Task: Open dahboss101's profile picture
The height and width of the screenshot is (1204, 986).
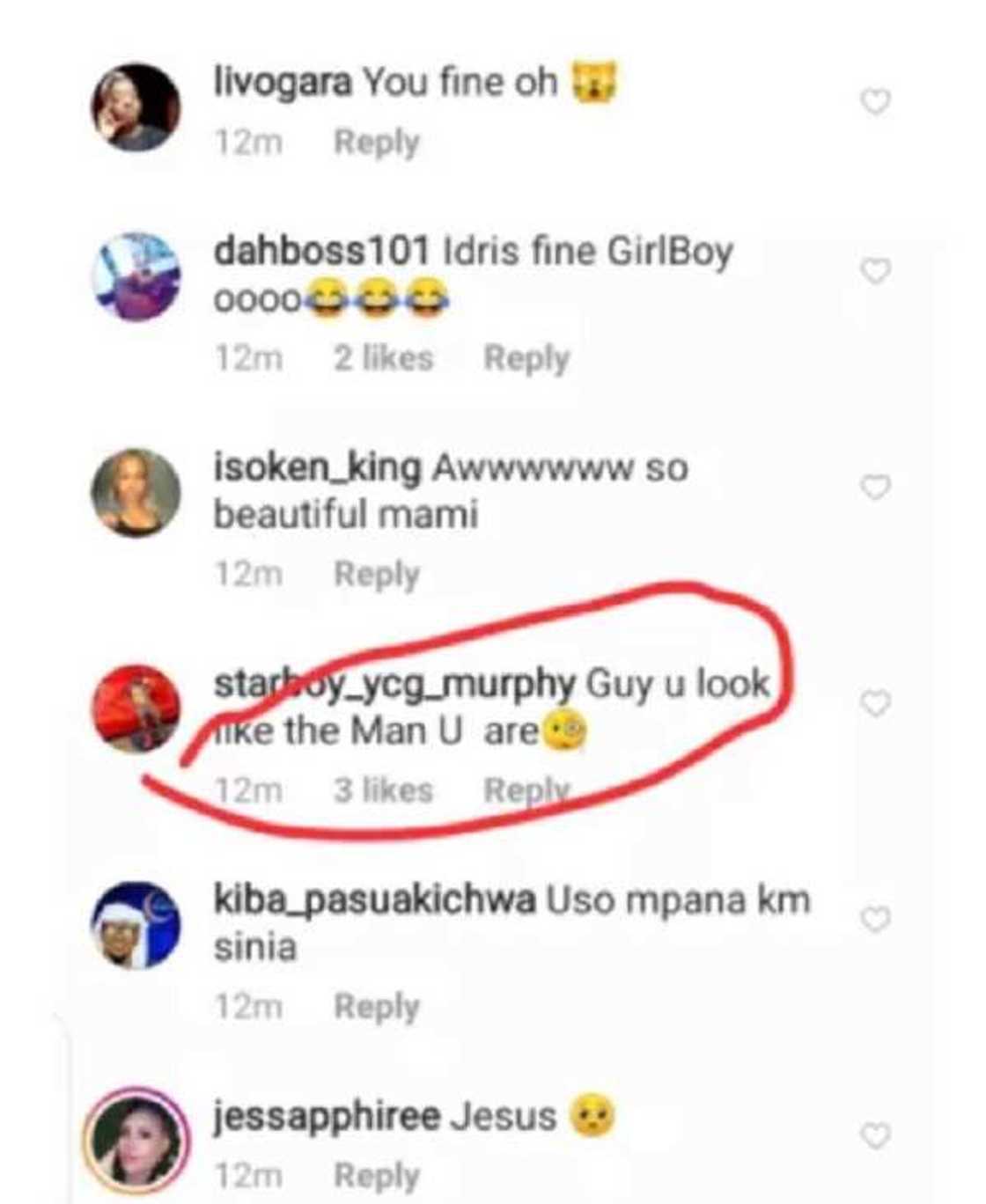Action: 136,277
